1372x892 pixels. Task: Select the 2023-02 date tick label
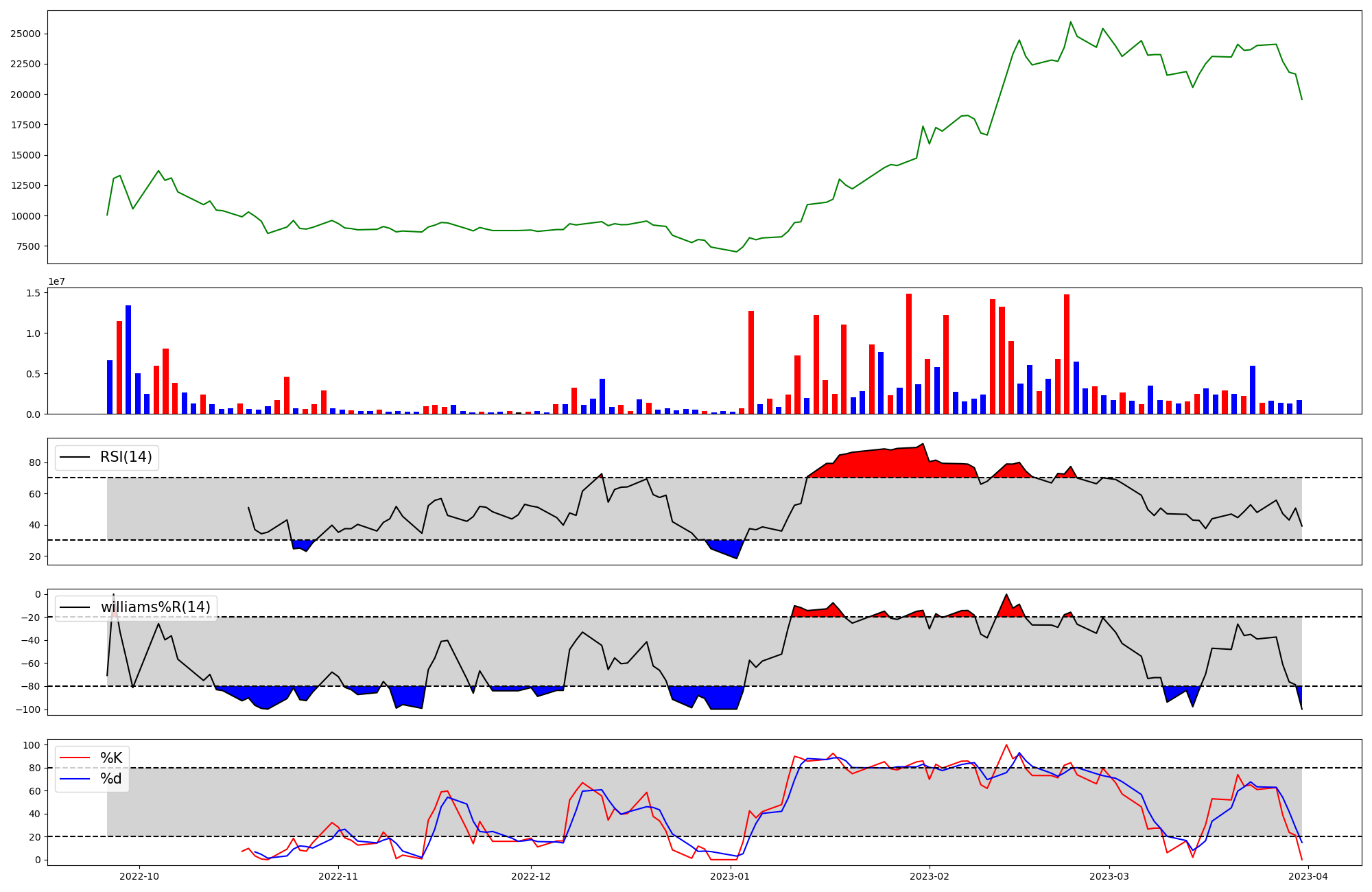[929, 876]
